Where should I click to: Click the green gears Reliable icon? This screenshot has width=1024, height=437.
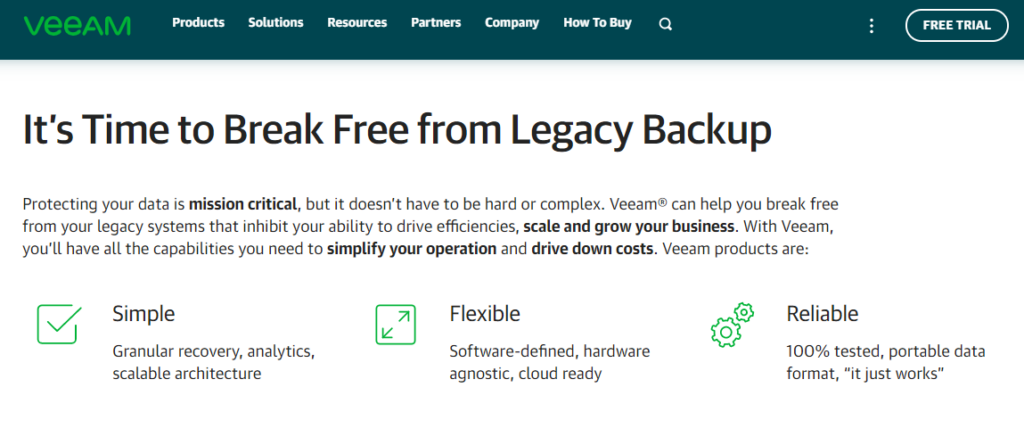click(732, 325)
